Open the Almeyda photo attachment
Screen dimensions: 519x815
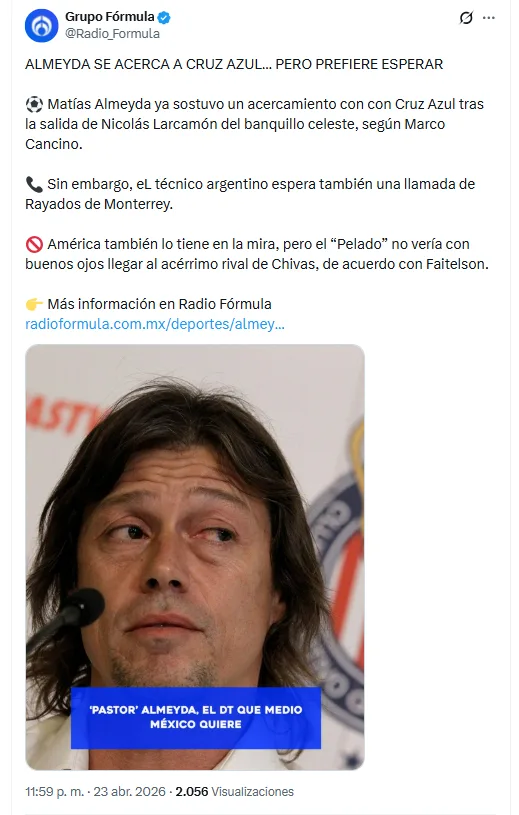[x=195, y=557]
